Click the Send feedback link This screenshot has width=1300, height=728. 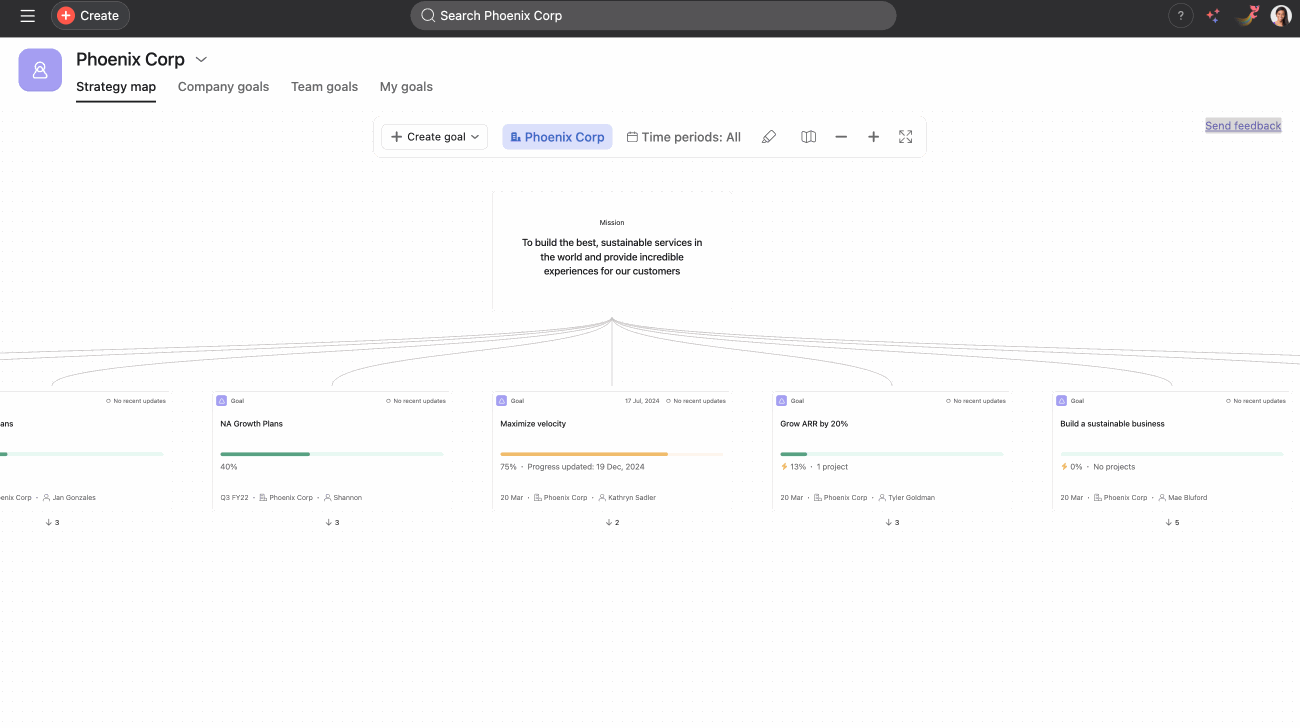click(1242, 126)
